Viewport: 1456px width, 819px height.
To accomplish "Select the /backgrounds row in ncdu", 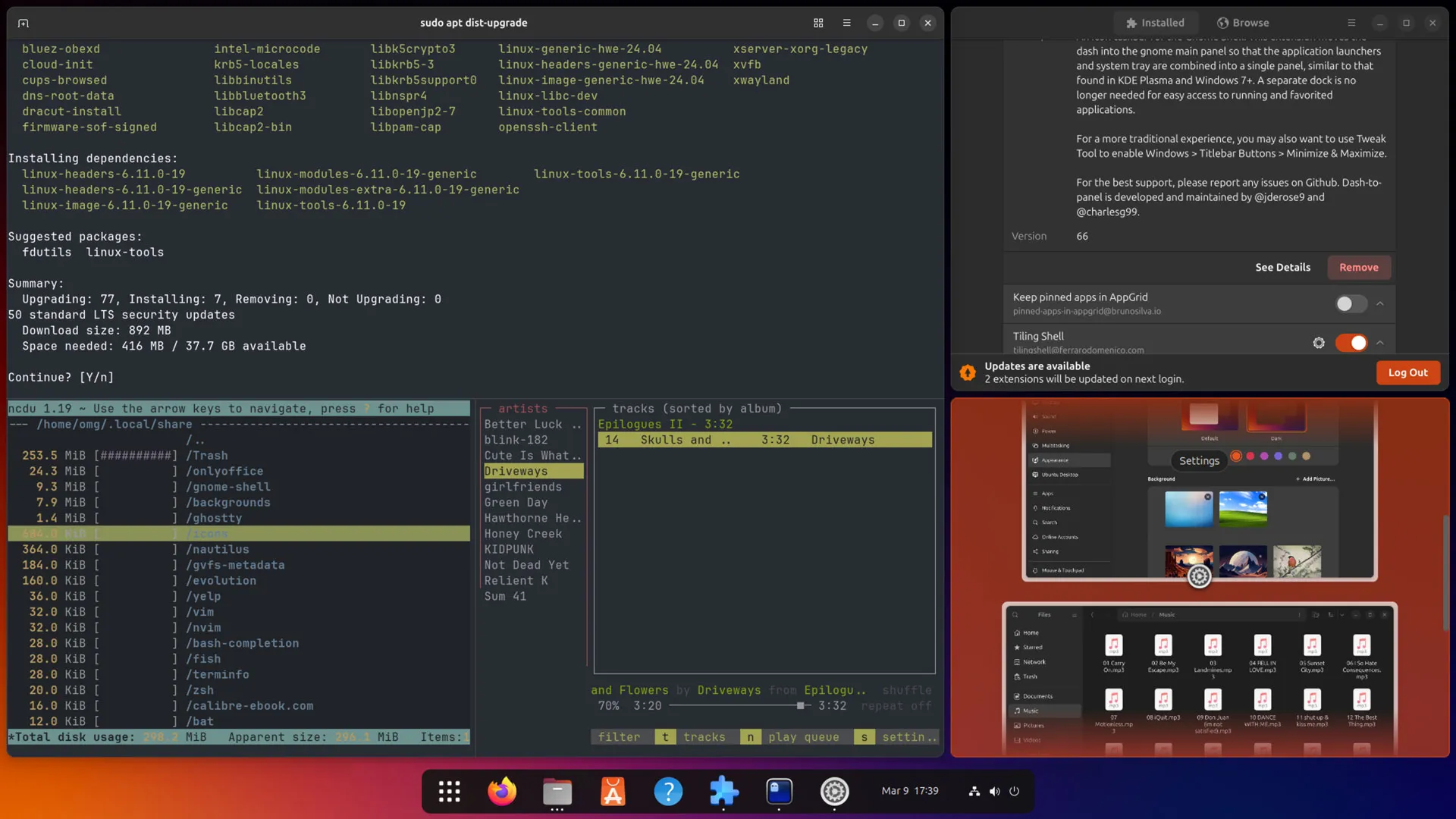I will [x=238, y=502].
